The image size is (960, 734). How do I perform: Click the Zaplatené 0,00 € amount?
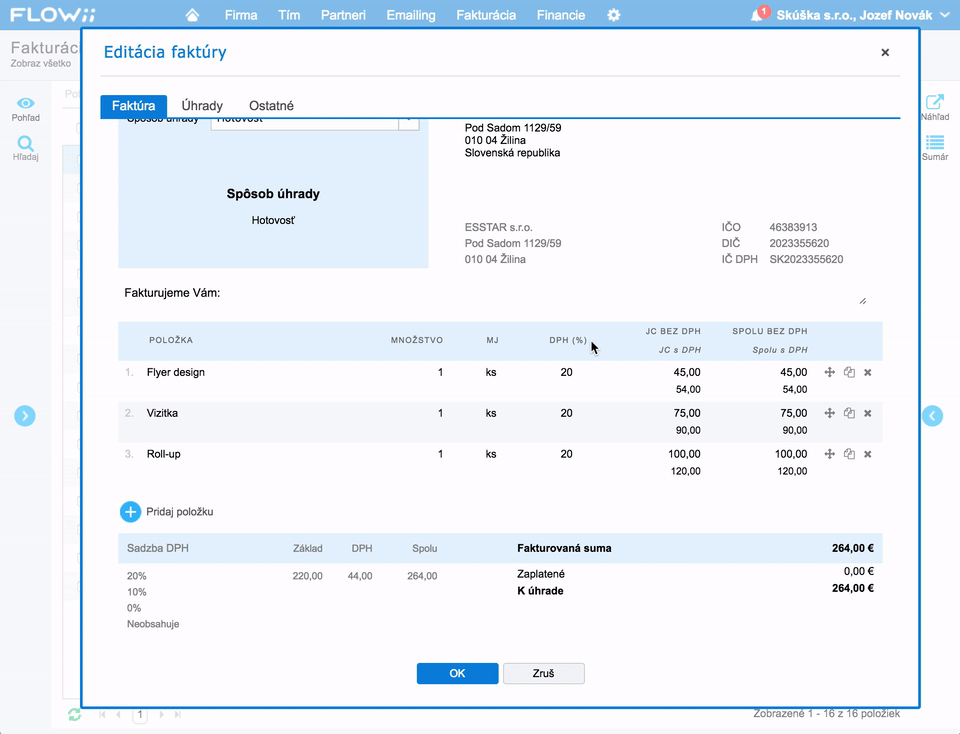pos(858,571)
